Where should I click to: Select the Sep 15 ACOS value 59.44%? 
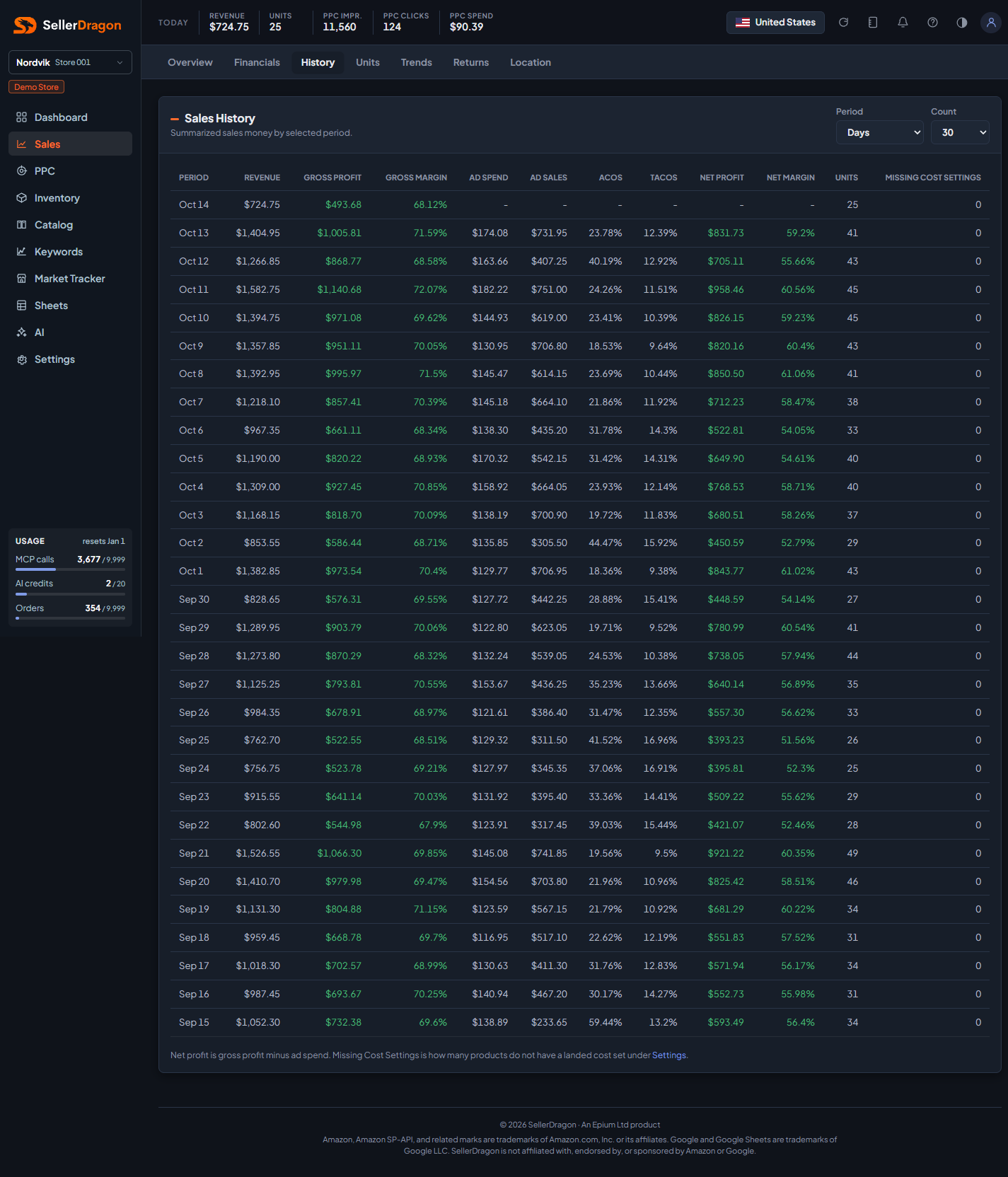click(x=606, y=1022)
